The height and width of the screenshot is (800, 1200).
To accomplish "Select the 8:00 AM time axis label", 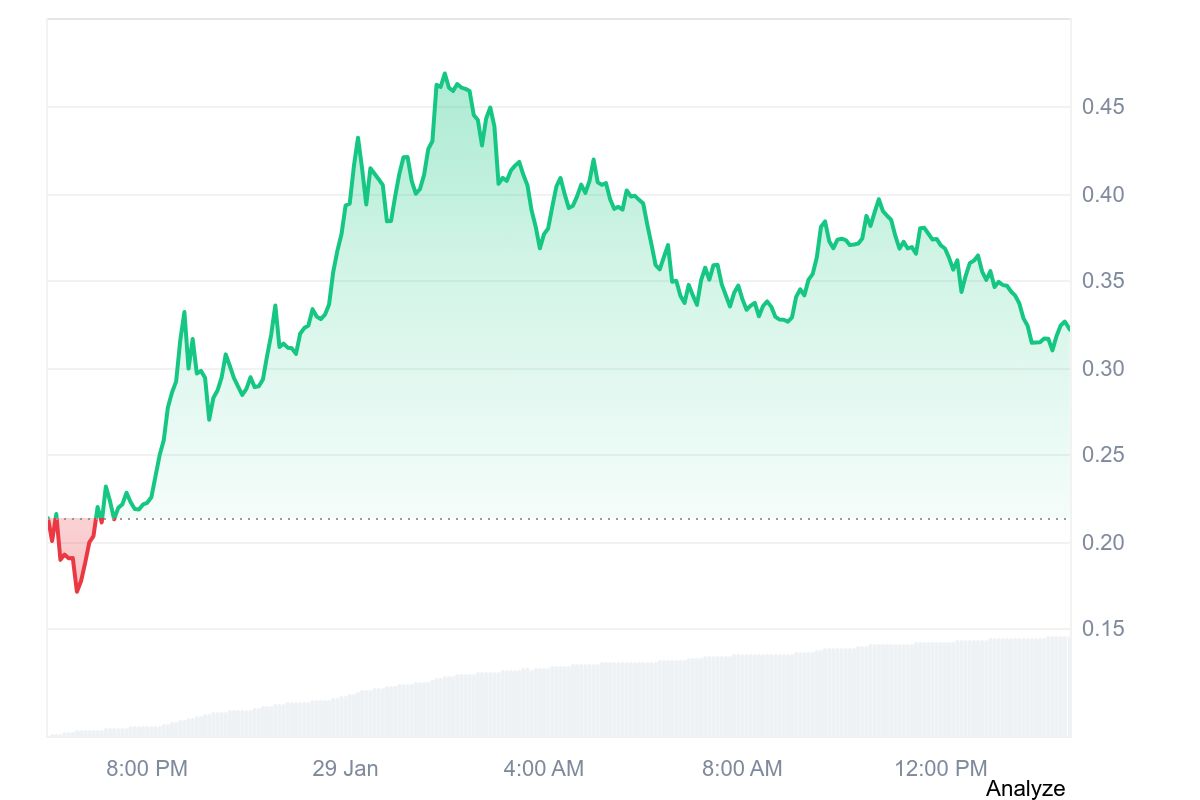I will (742, 768).
